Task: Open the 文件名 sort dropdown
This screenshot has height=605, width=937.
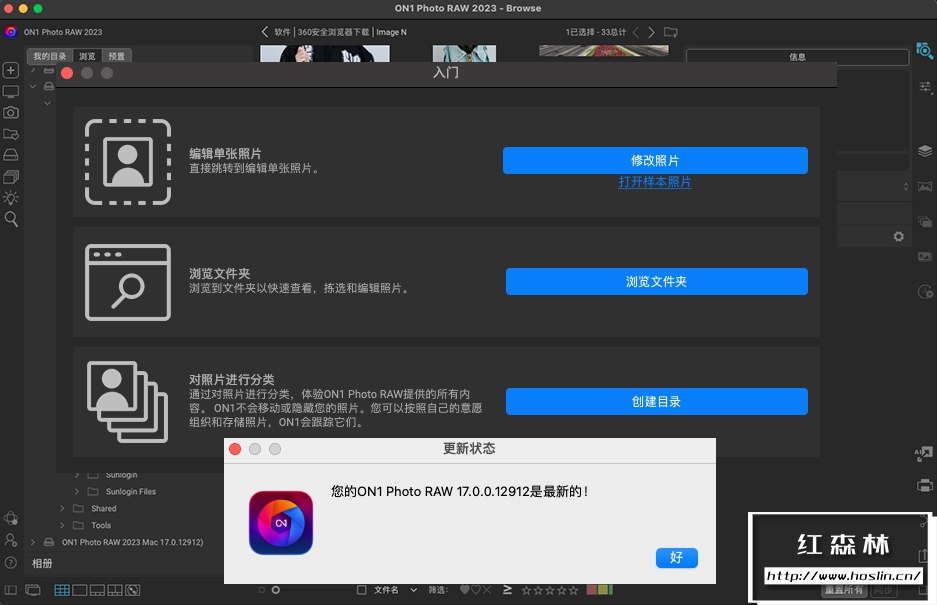Action: point(414,590)
